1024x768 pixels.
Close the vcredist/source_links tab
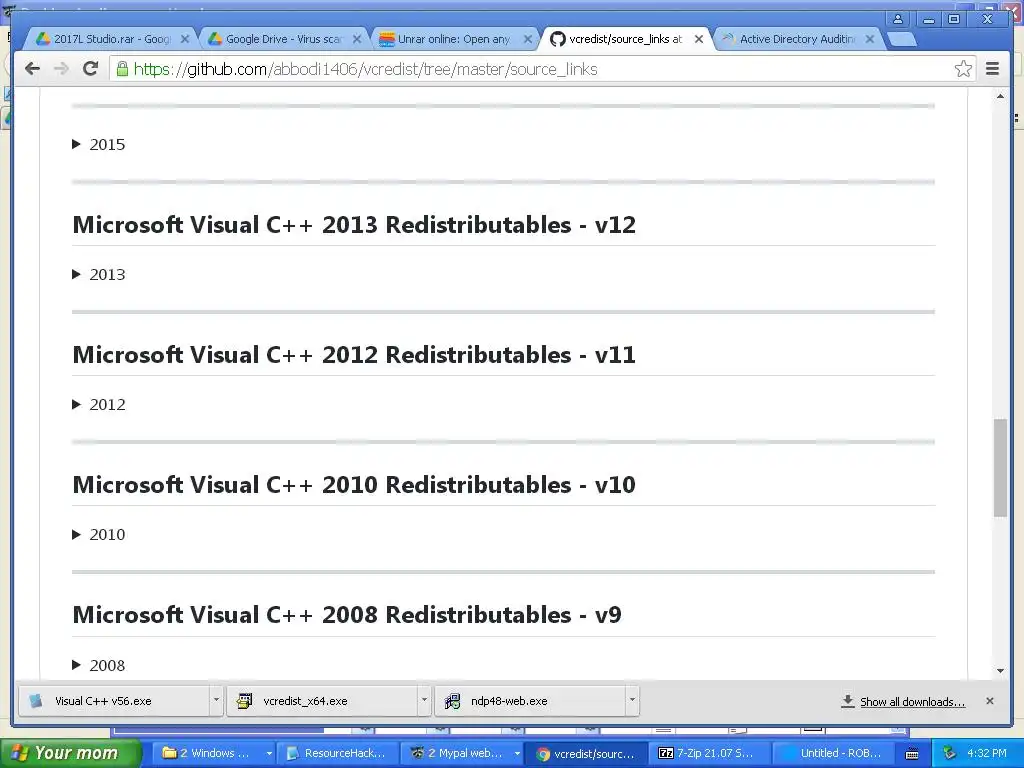pyautogui.click(x=699, y=39)
